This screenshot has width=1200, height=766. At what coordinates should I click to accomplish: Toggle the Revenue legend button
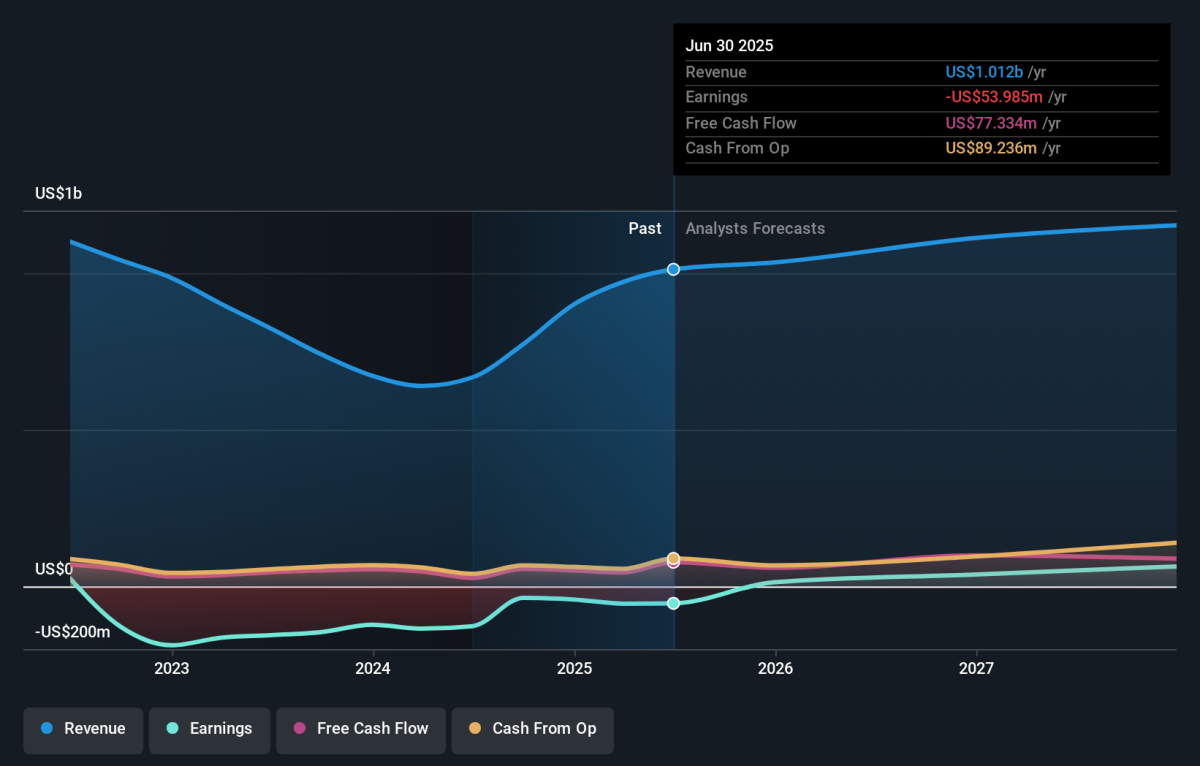click(84, 729)
